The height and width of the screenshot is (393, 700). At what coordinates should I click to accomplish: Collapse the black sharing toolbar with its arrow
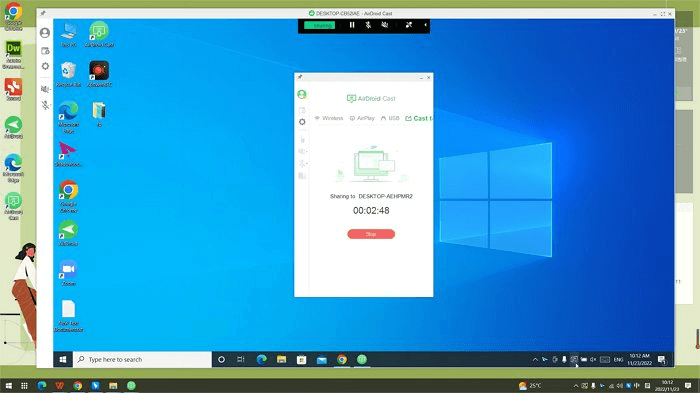click(x=425, y=25)
